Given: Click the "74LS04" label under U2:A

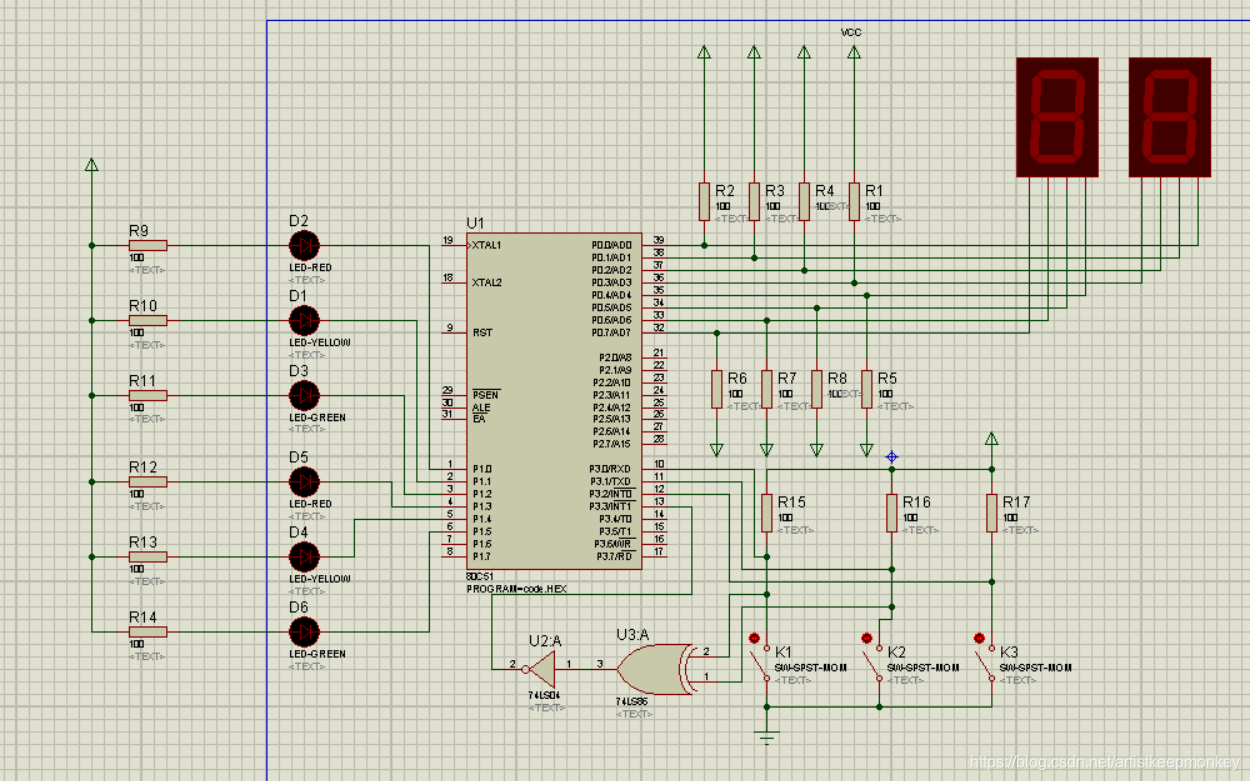Looking at the screenshot, I should click(544, 695).
